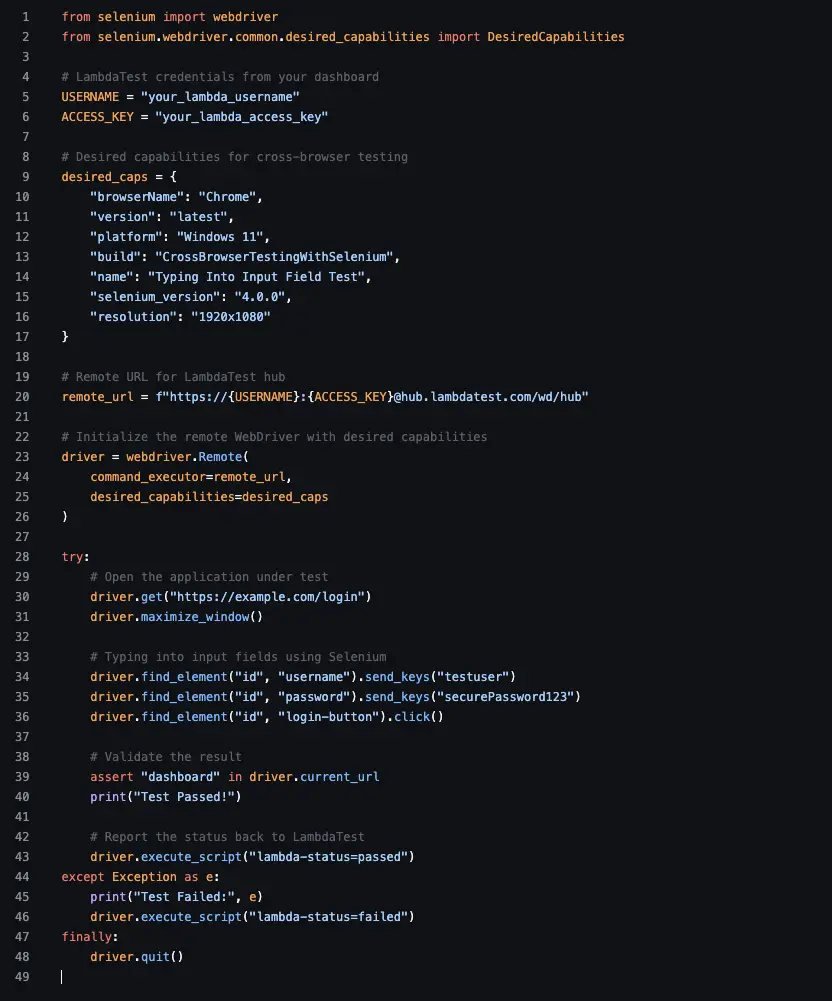Click the desired_caps variable on line 9

click(104, 177)
